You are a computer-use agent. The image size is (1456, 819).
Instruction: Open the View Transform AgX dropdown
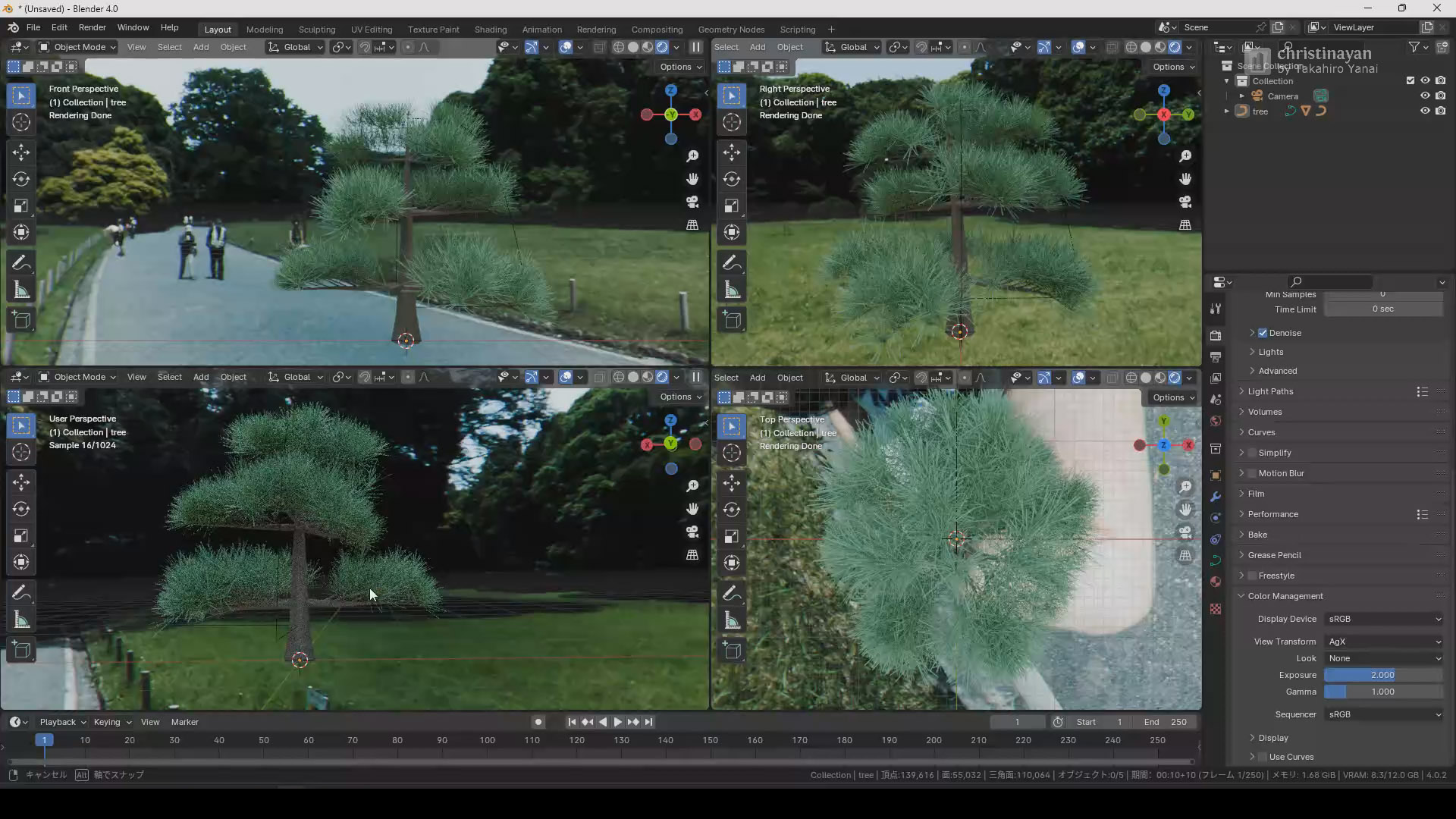tap(1384, 642)
